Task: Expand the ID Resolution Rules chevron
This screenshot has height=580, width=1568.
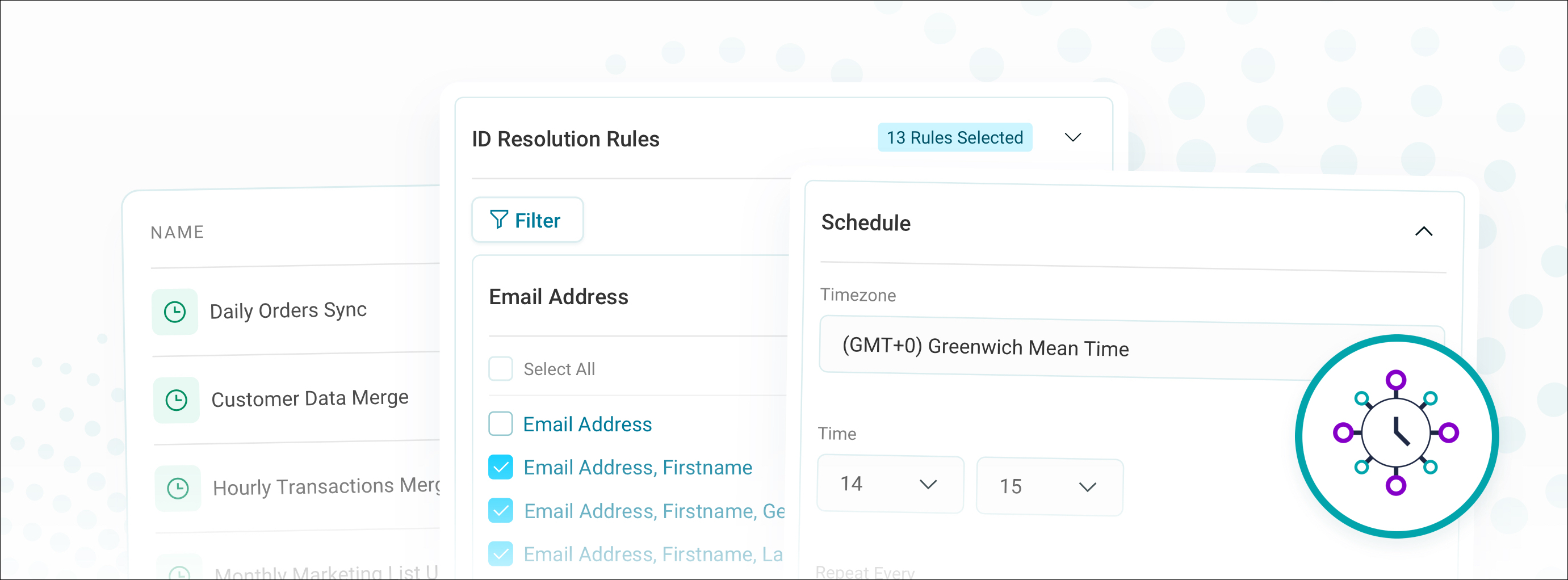Action: click(x=1072, y=137)
